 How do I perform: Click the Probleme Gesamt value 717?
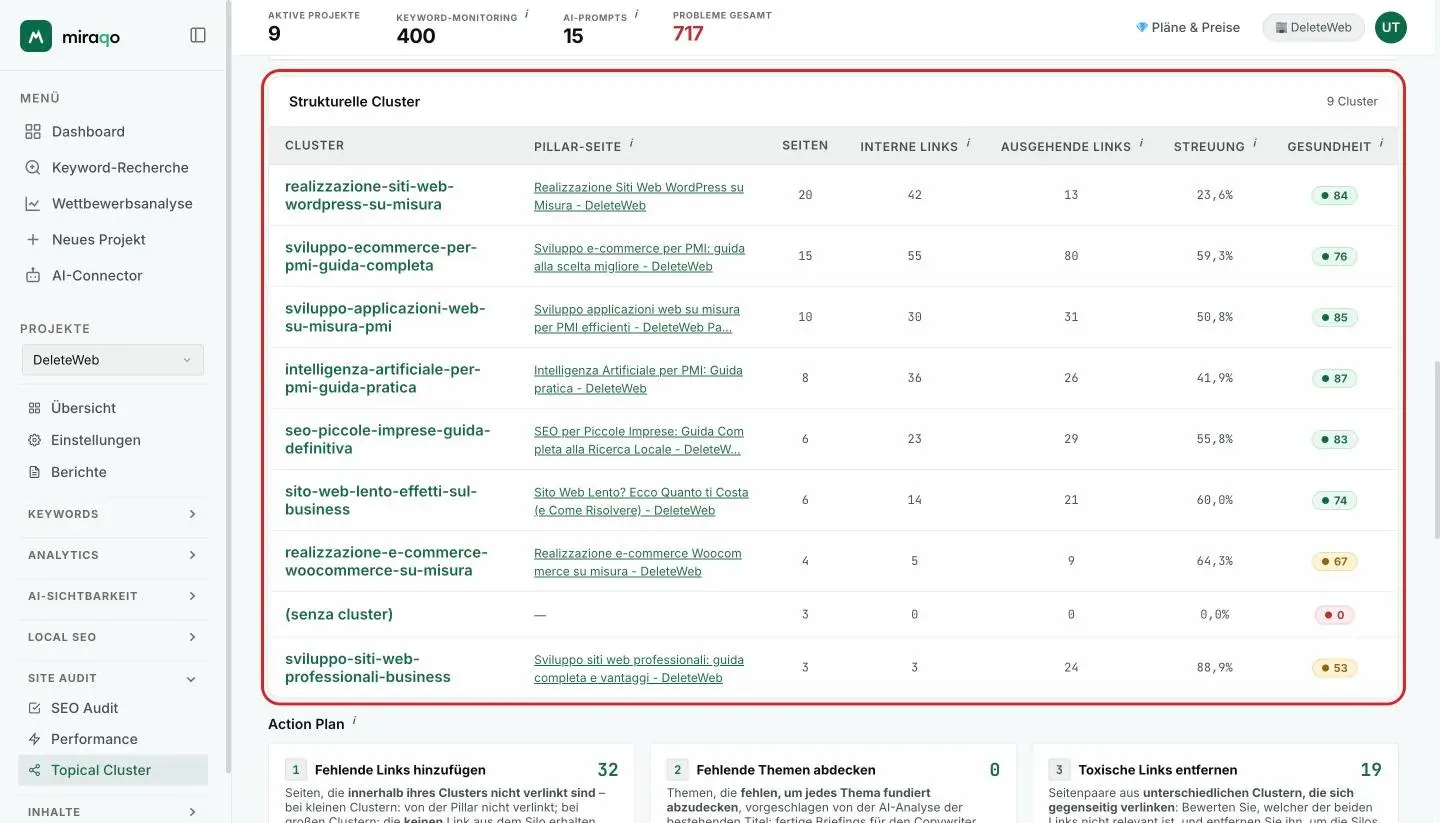coord(688,34)
